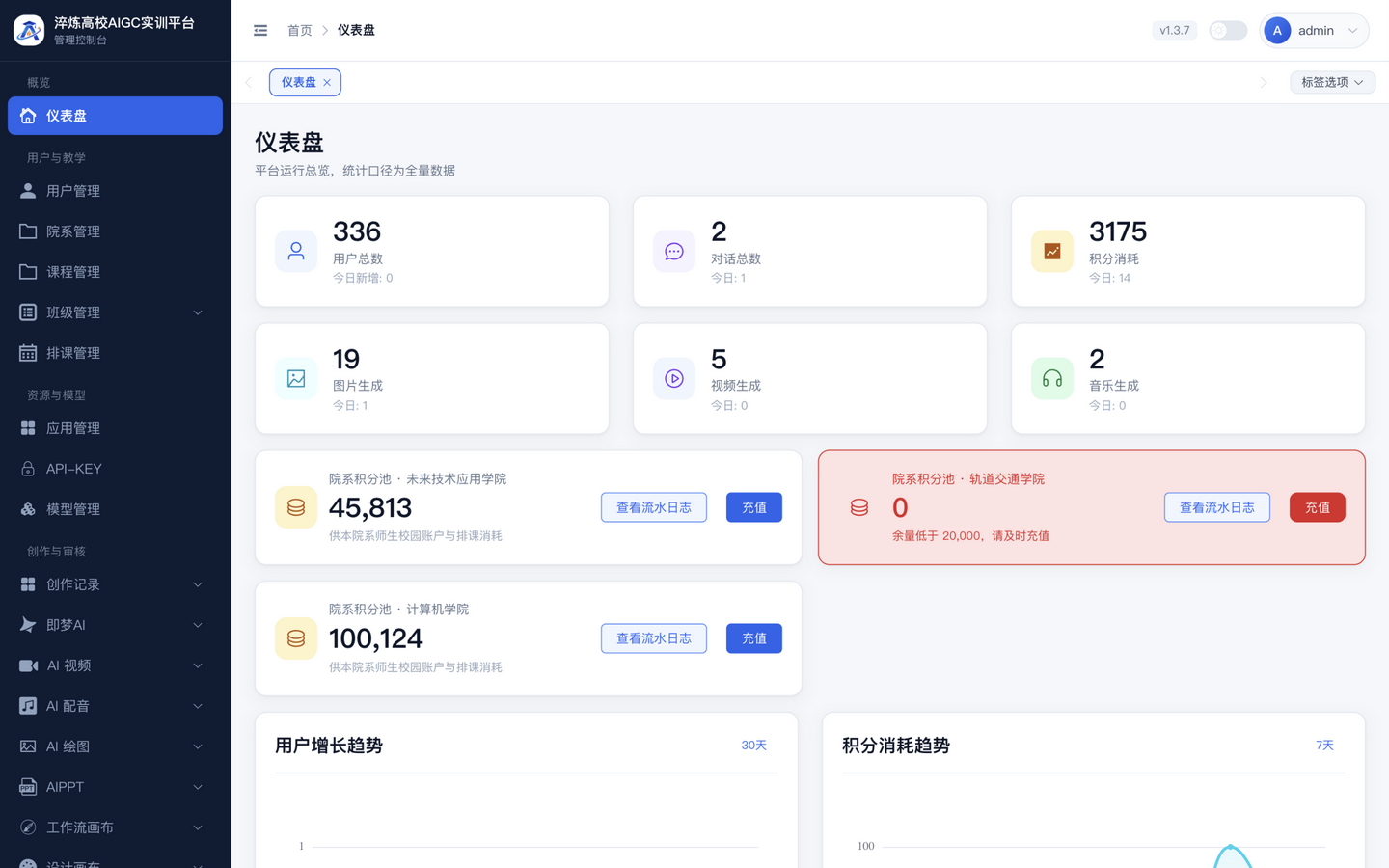Click the sidebar collapse hamburger icon
The height and width of the screenshot is (868, 1389).
[x=260, y=31]
